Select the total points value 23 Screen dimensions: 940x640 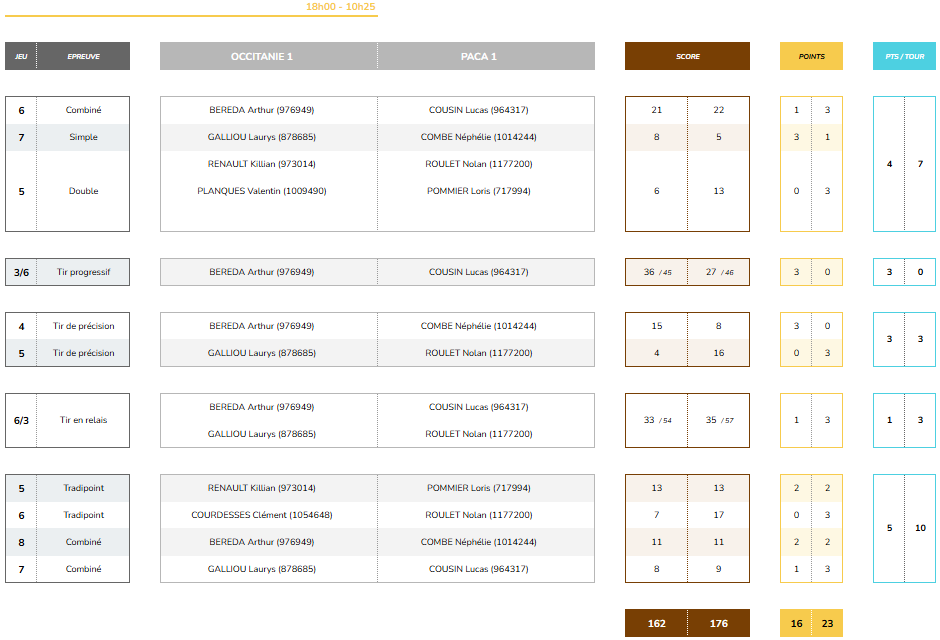[x=827, y=624]
